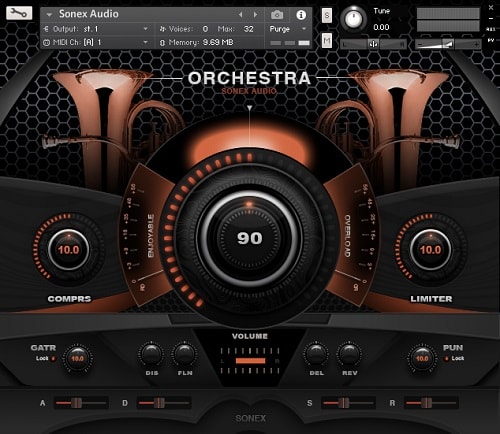Click the COMPRS knob

(x=69, y=249)
